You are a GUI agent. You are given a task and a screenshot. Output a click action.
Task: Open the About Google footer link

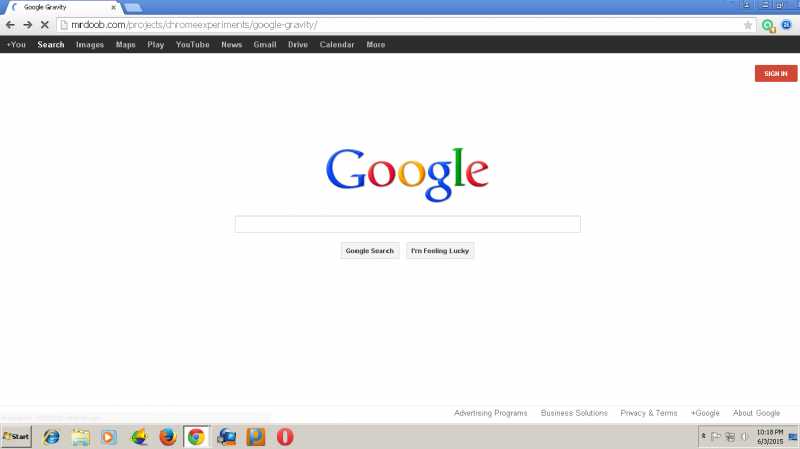[756, 413]
